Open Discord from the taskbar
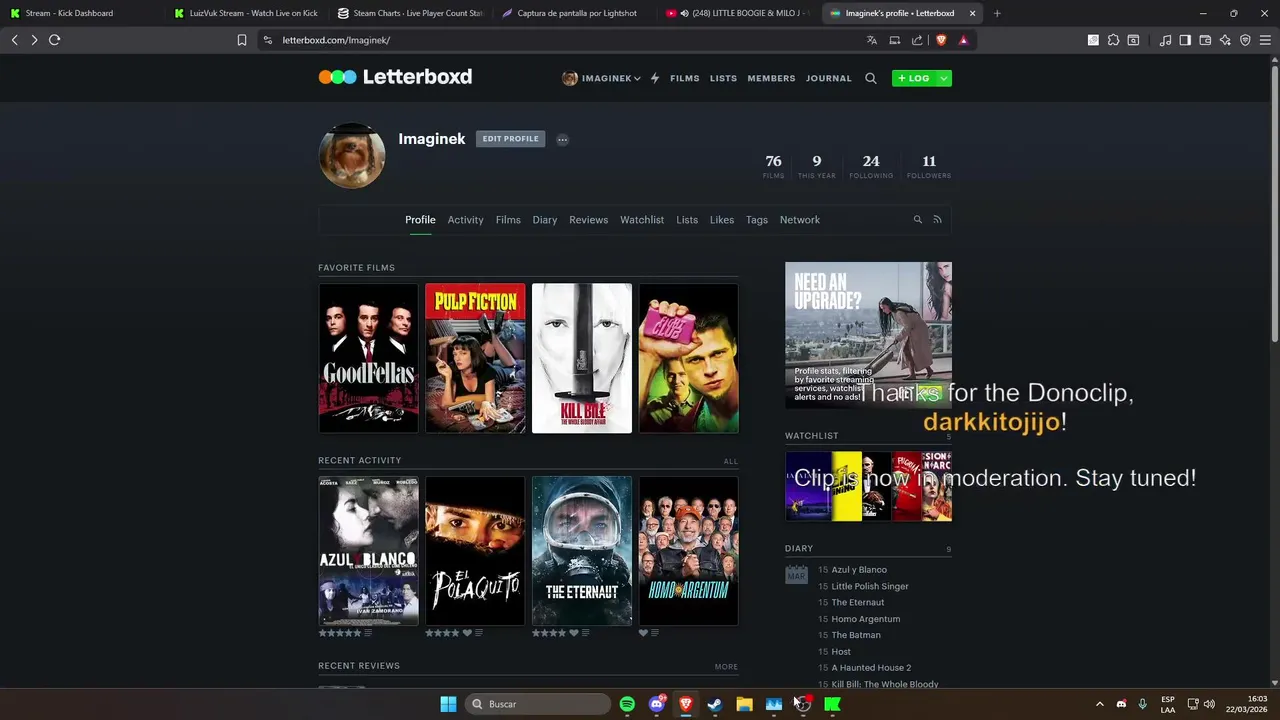 (657, 704)
